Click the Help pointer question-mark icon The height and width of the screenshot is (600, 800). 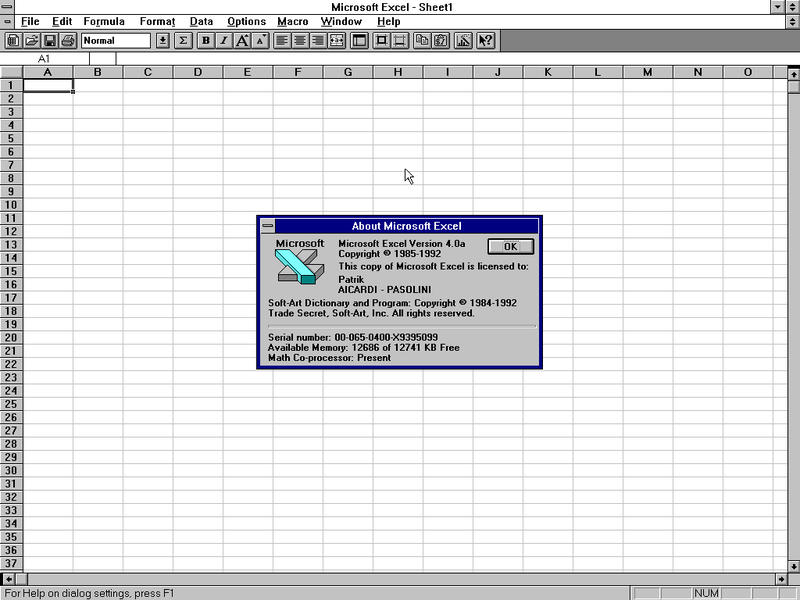pyautogui.click(x=486, y=41)
